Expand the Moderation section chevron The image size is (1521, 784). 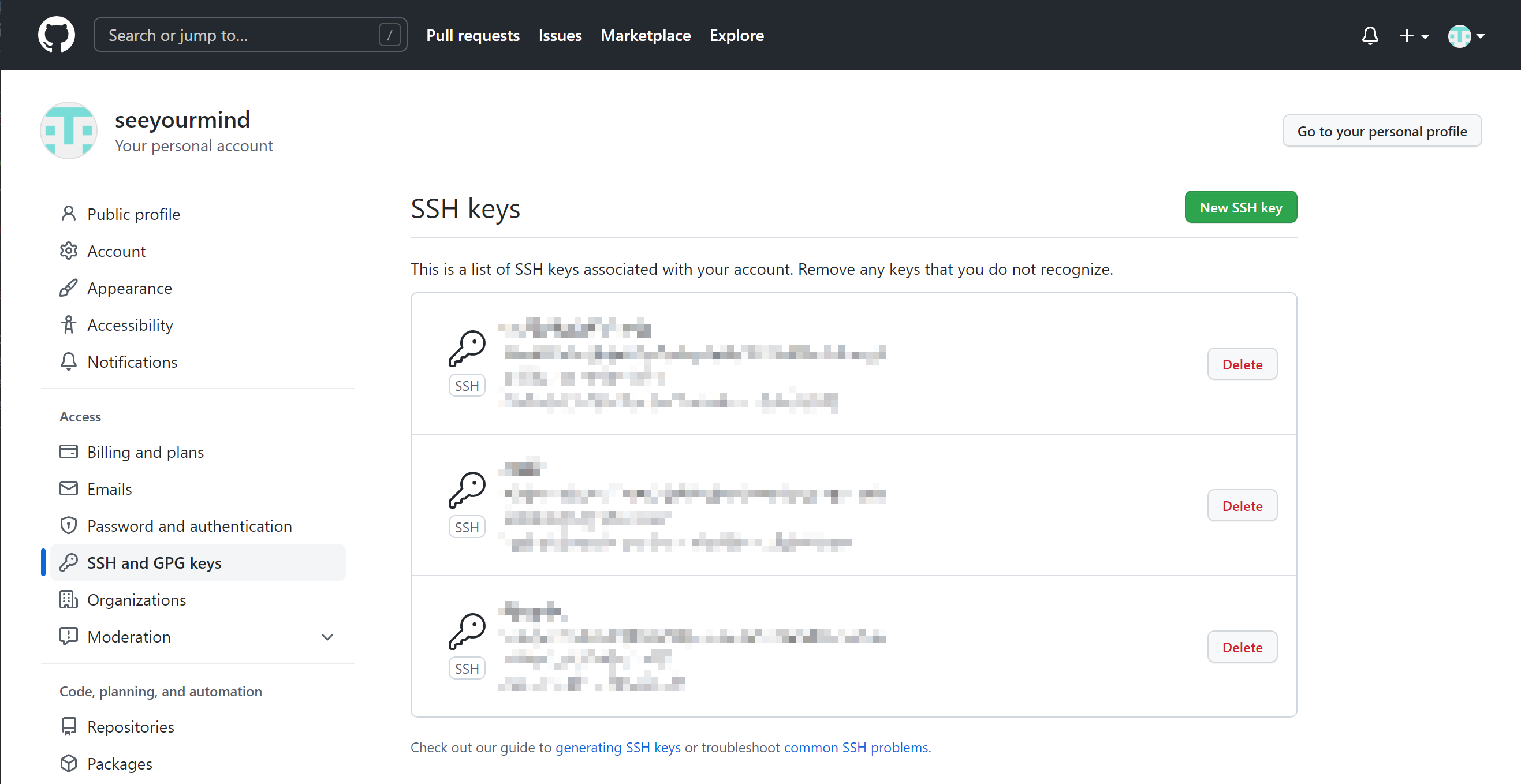click(327, 636)
